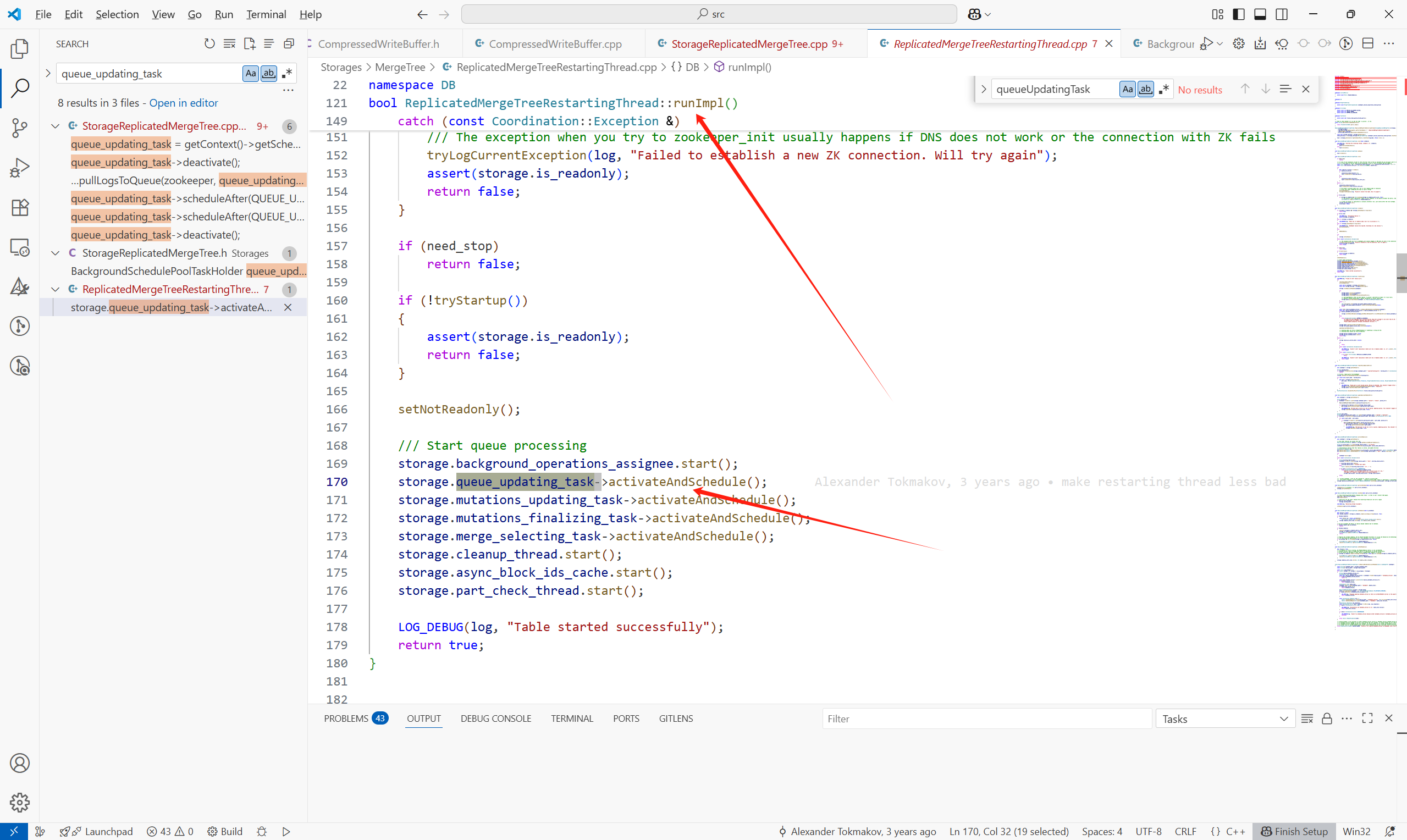Close the find widget
The image size is (1407, 840).
[1306, 89]
